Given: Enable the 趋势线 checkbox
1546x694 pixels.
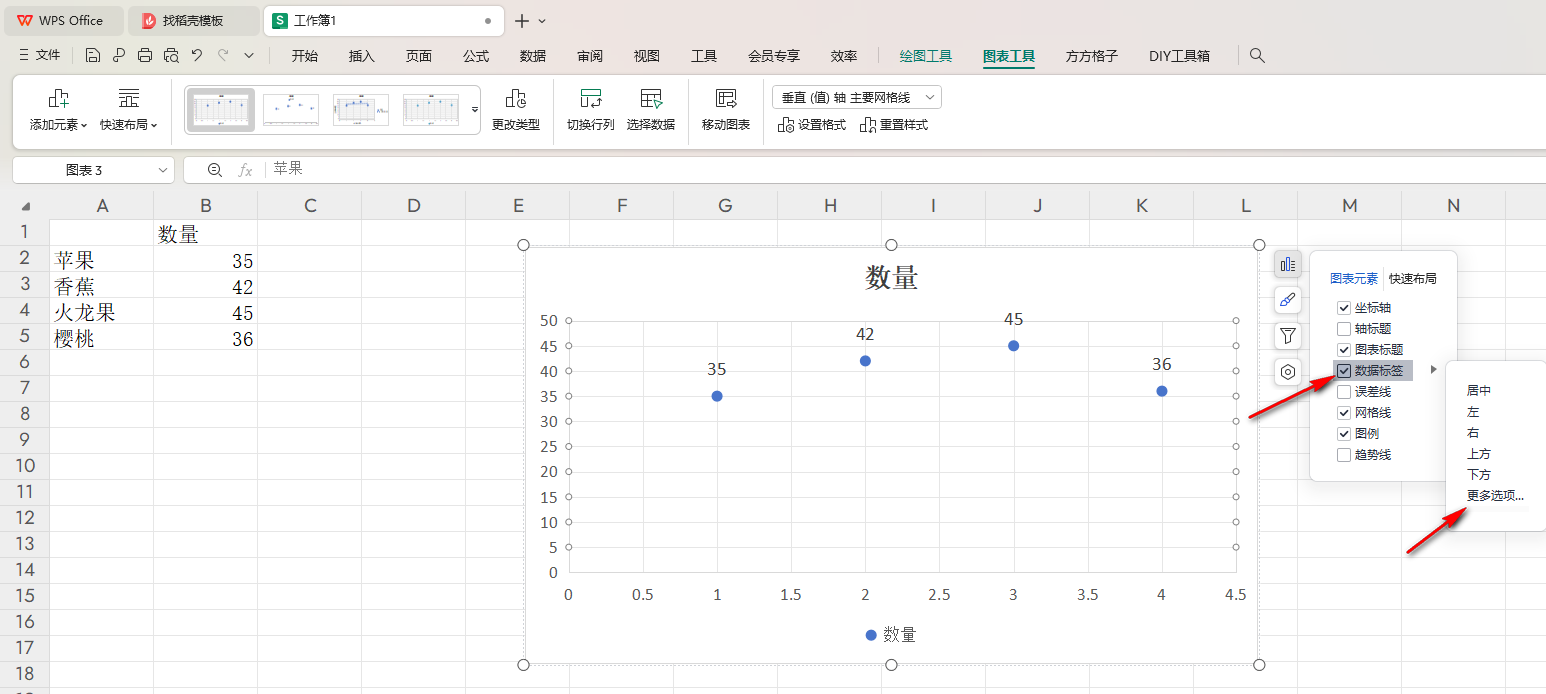Looking at the screenshot, I should tap(1344, 455).
